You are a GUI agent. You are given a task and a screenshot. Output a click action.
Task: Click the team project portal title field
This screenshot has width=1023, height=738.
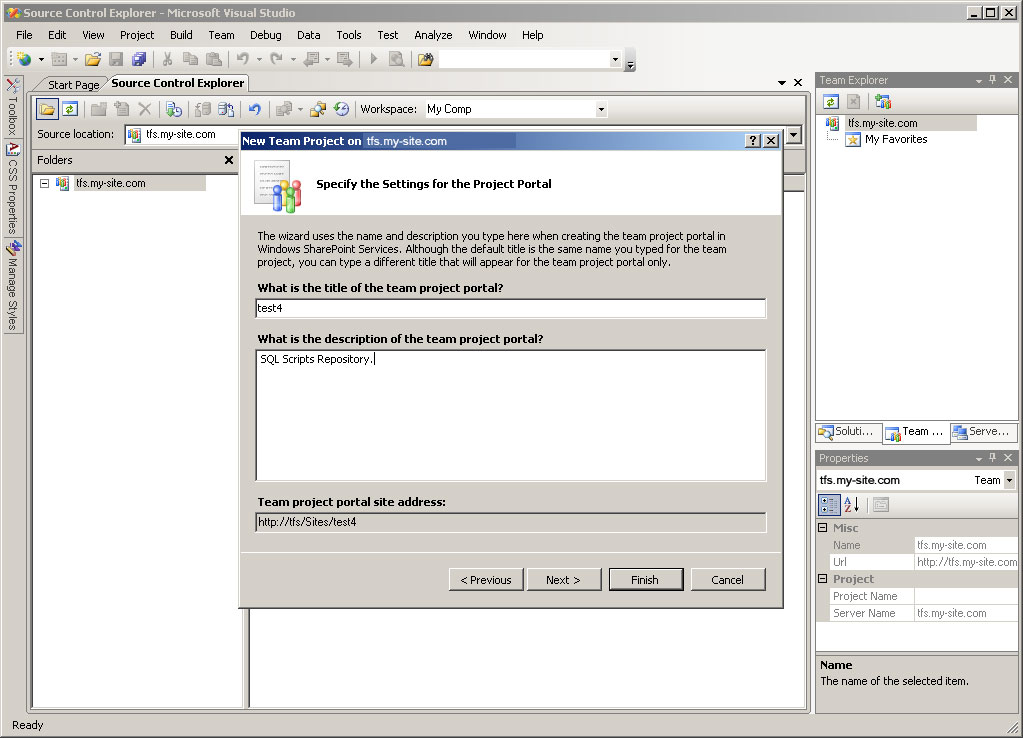pyautogui.click(x=511, y=308)
